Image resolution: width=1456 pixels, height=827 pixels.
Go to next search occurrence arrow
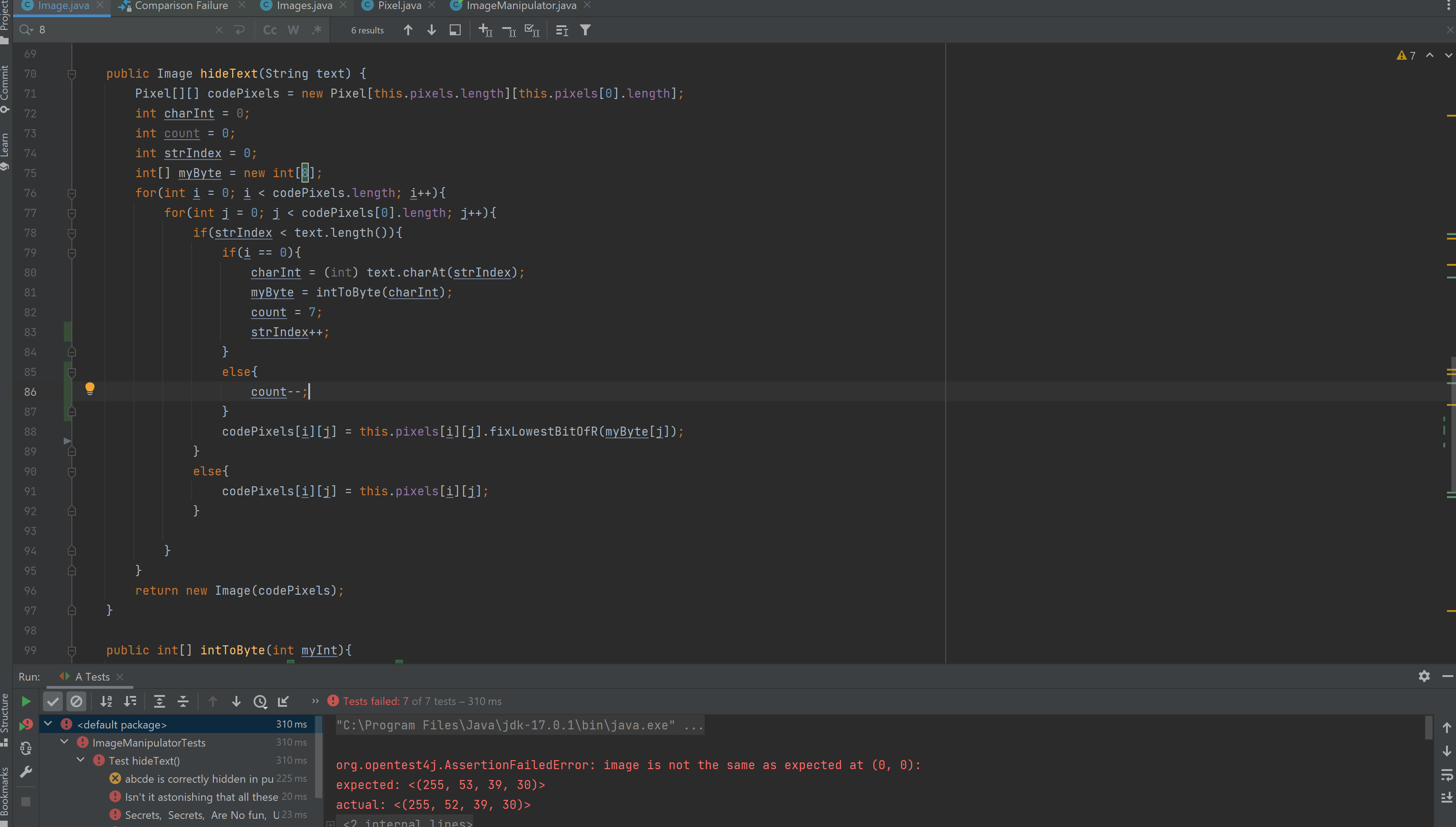[x=431, y=30]
